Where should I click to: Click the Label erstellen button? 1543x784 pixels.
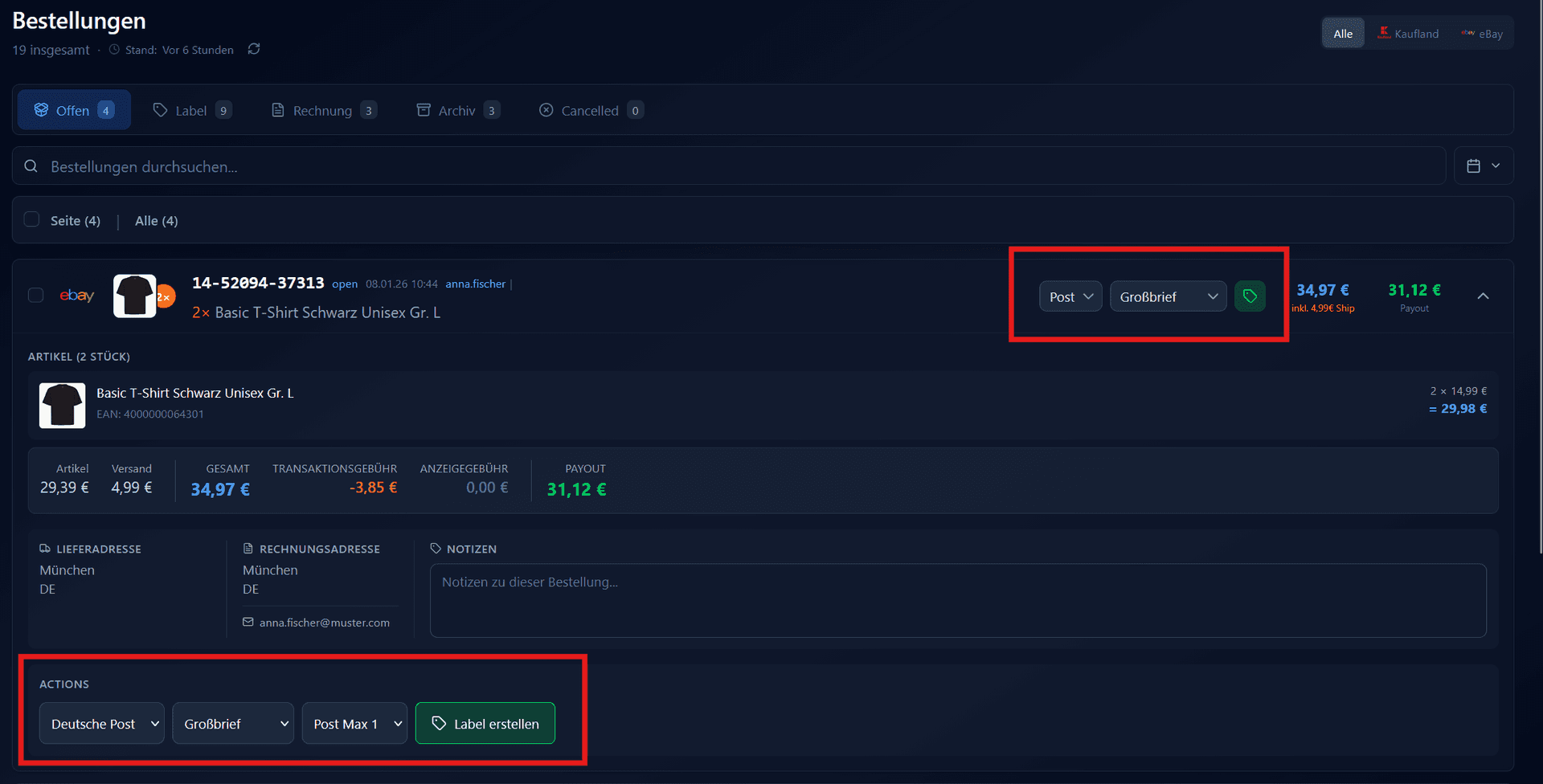coord(485,724)
